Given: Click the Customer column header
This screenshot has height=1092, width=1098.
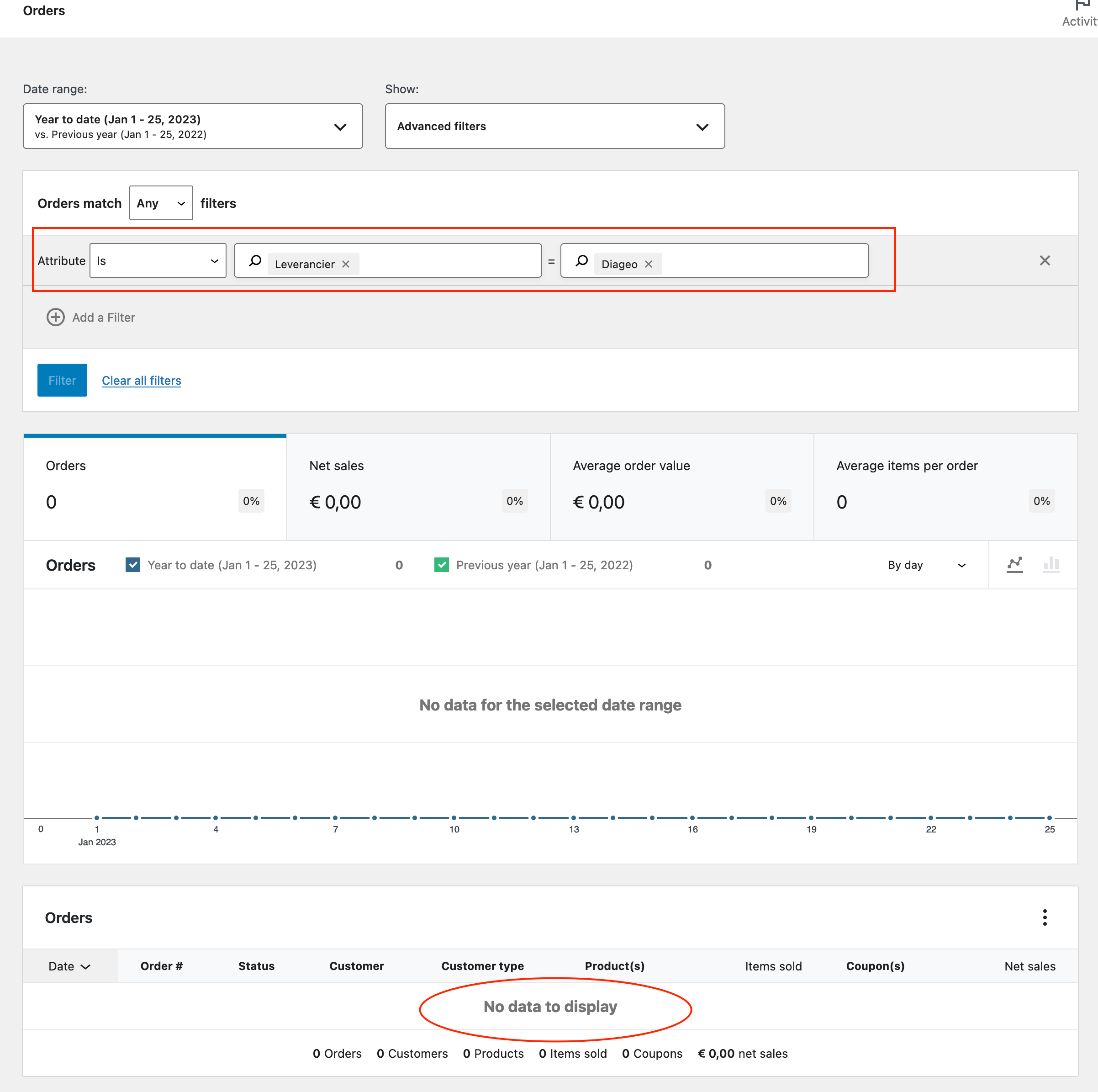Looking at the screenshot, I should tap(356, 966).
